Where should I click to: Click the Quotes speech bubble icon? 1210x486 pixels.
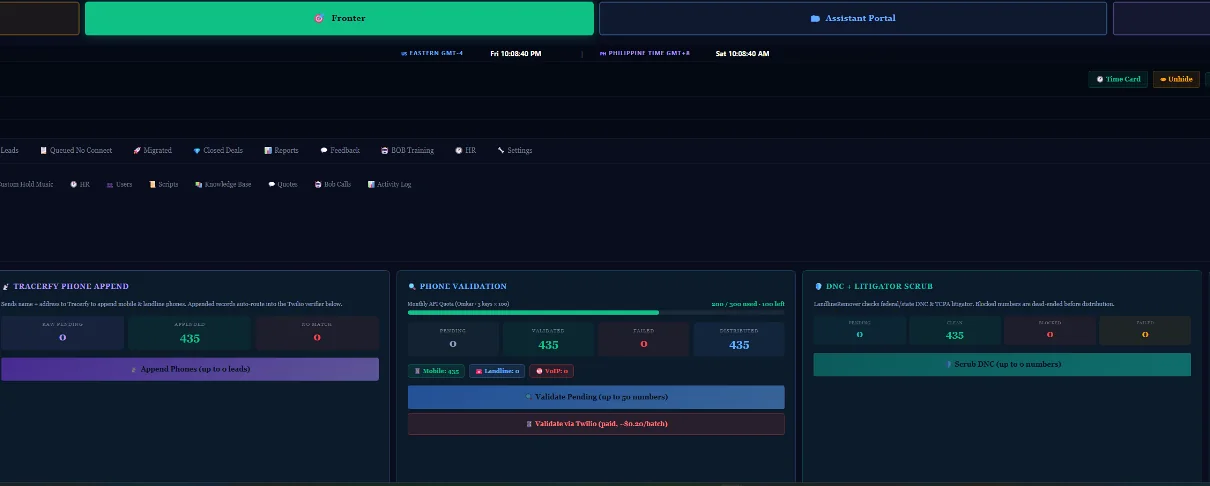[271, 184]
